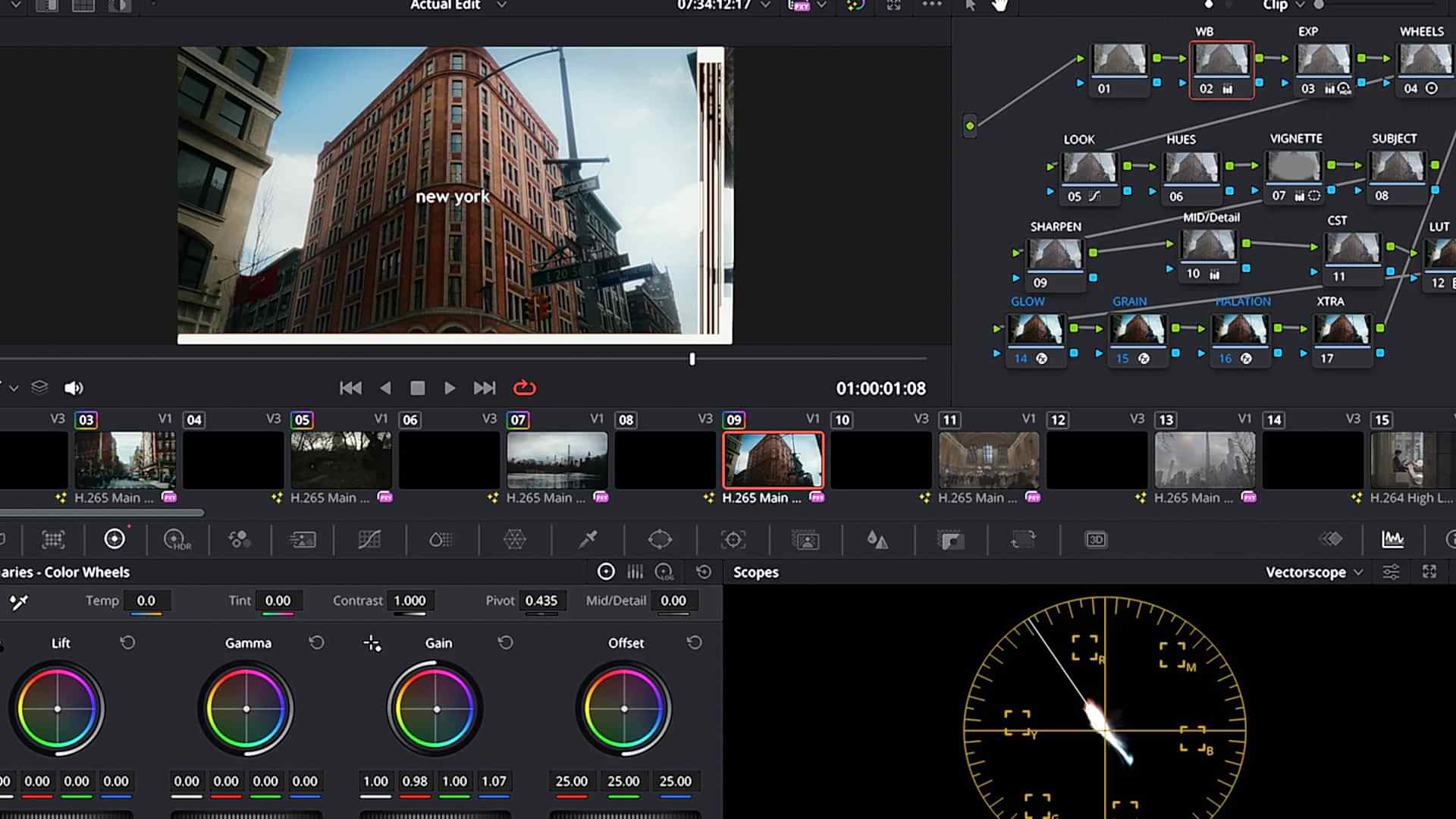Viewport: 1456px width, 819px height.
Task: Toggle loop playback
Action: coord(524,388)
